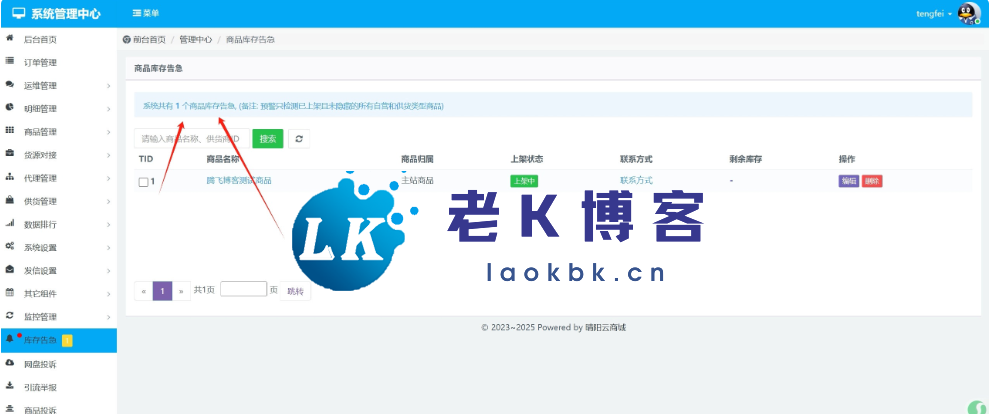Click the user avatar in the top right
The image size is (989, 414).
(967, 13)
